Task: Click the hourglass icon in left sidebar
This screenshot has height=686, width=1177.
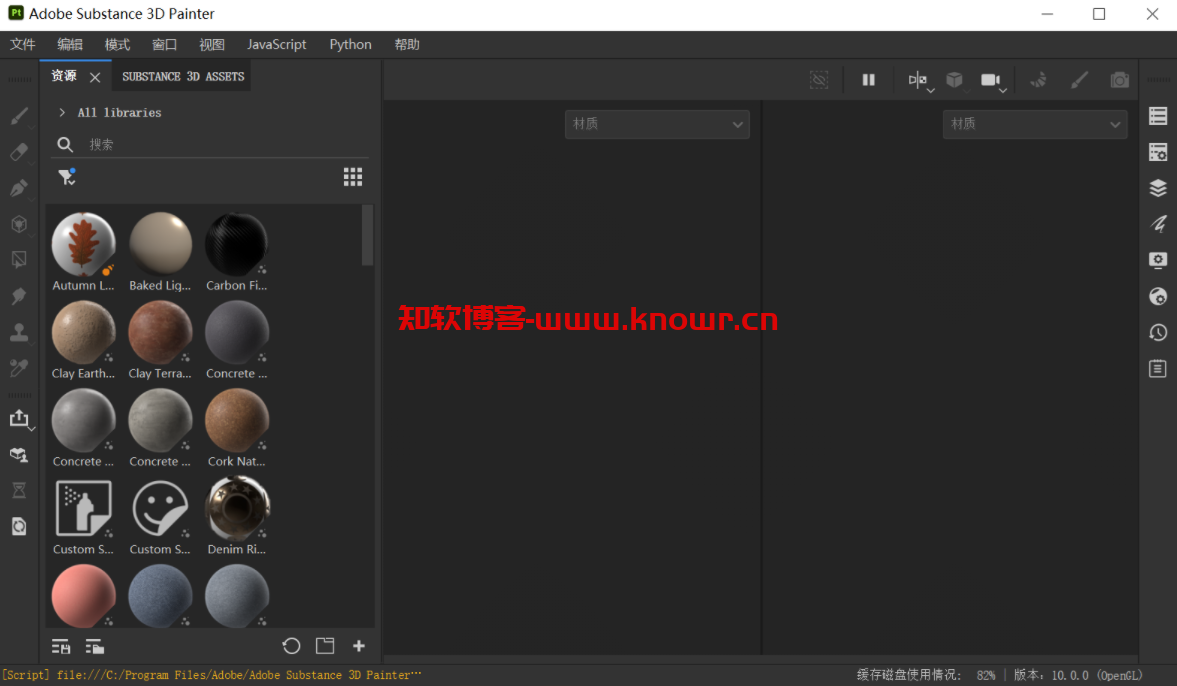Action: click(x=20, y=491)
